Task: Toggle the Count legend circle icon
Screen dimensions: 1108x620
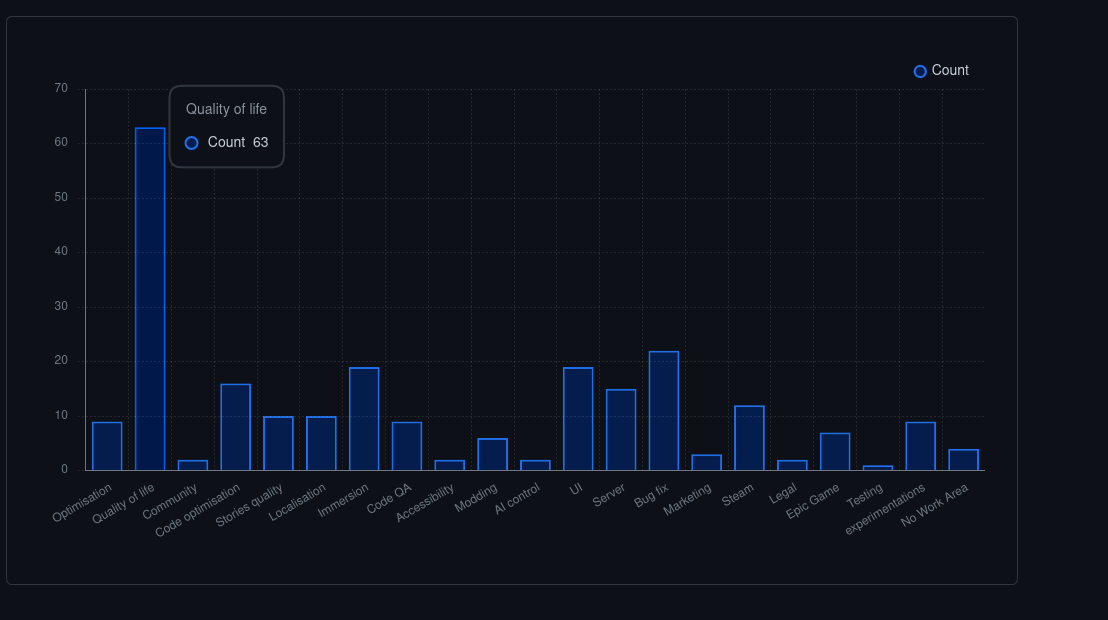Action: click(x=920, y=71)
